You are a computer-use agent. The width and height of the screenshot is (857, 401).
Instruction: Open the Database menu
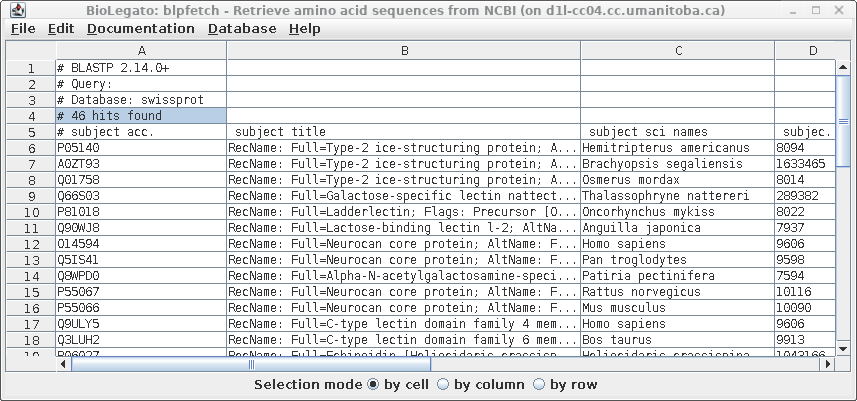tap(242, 29)
